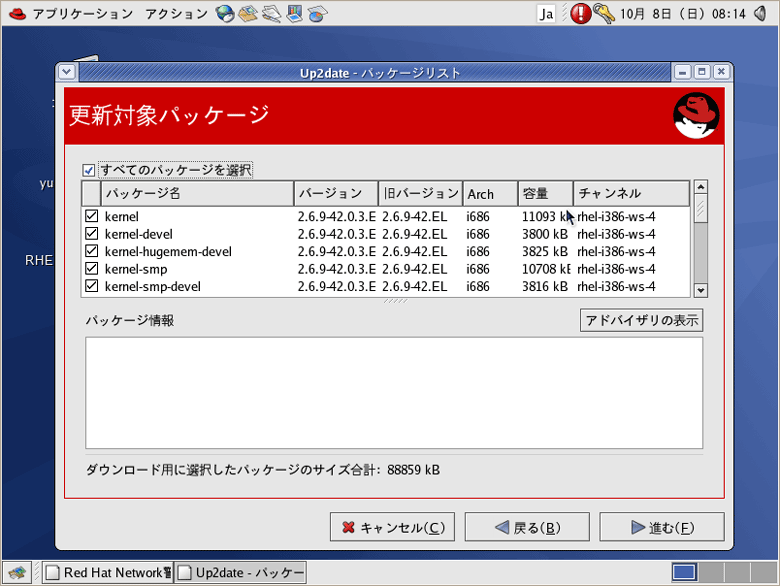This screenshot has width=780, height=586.
Task: Launch the email client from top panel
Action: point(248,14)
